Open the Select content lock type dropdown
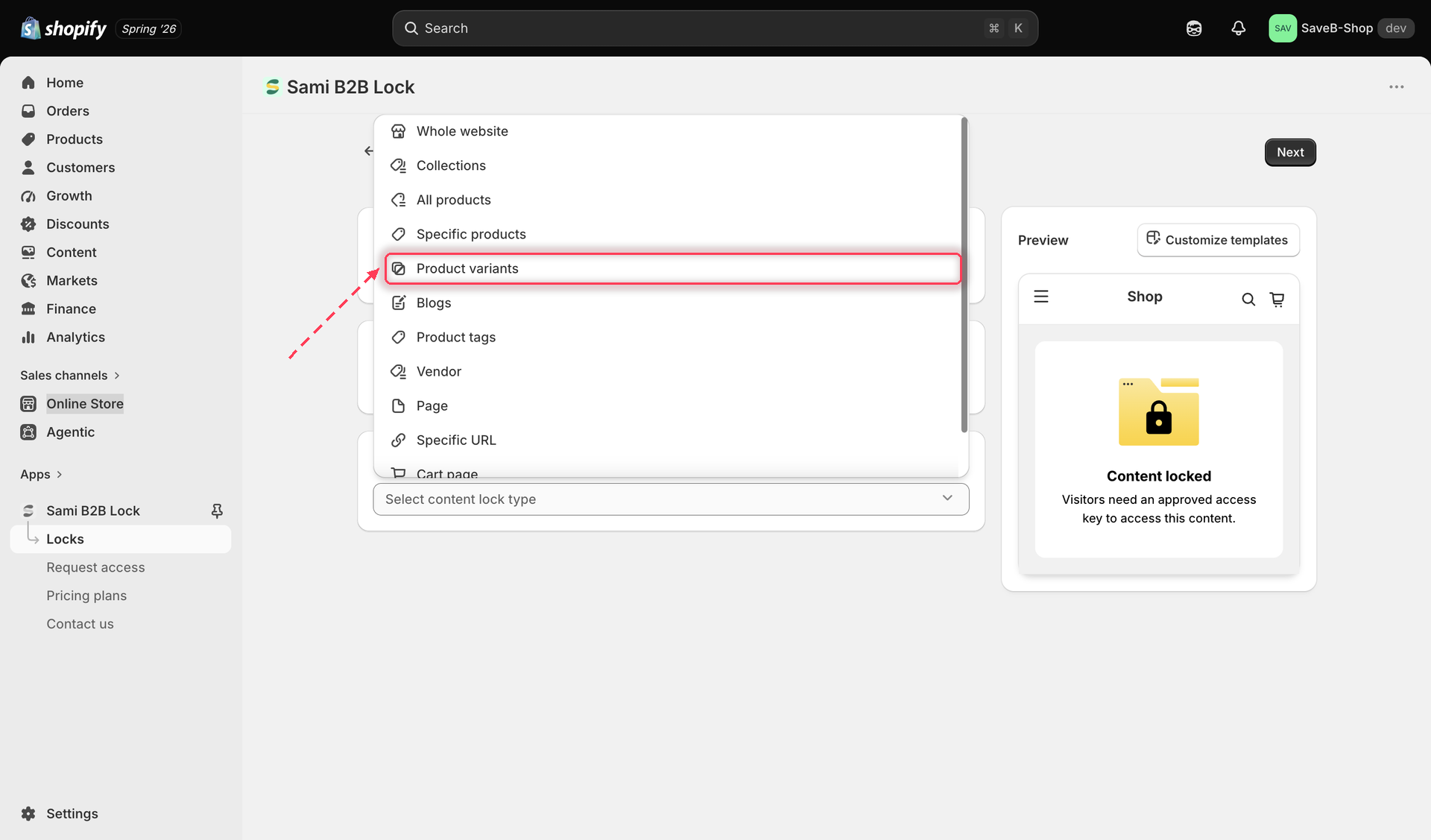 pos(671,499)
